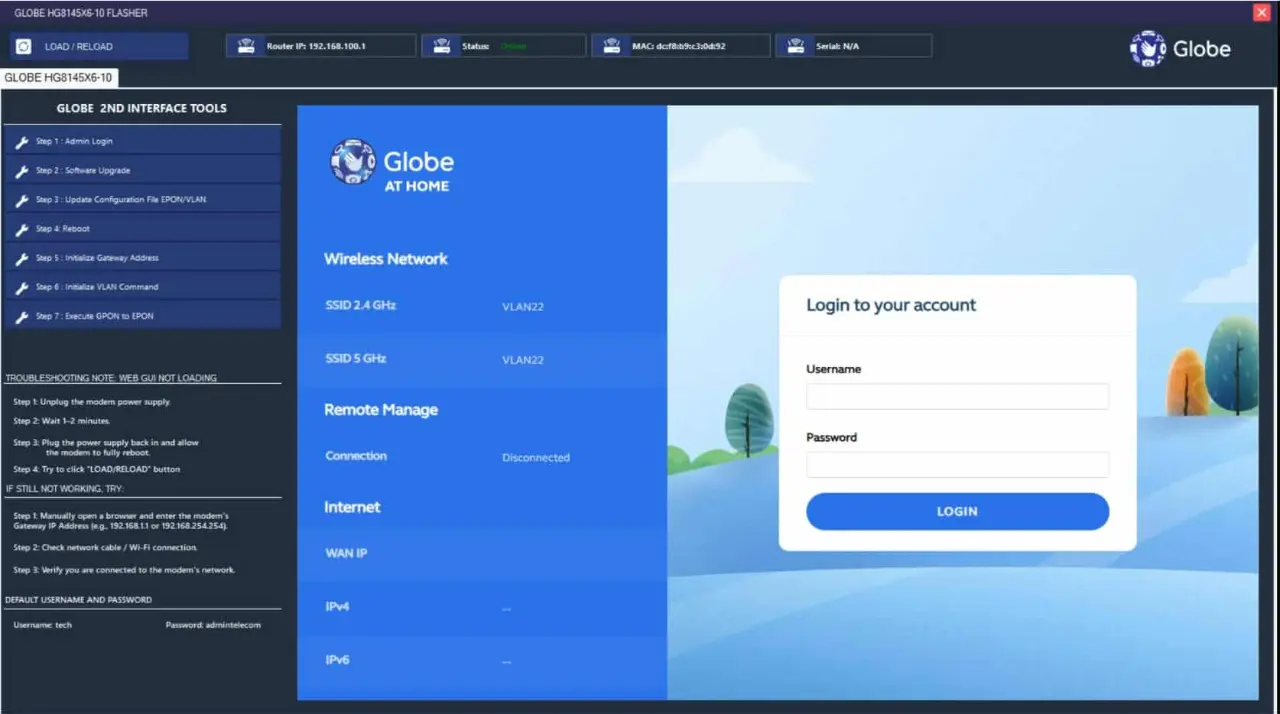This screenshot has height=714, width=1280.
Task: Click Step 3: Verify you are connected text
Action: click(x=124, y=570)
